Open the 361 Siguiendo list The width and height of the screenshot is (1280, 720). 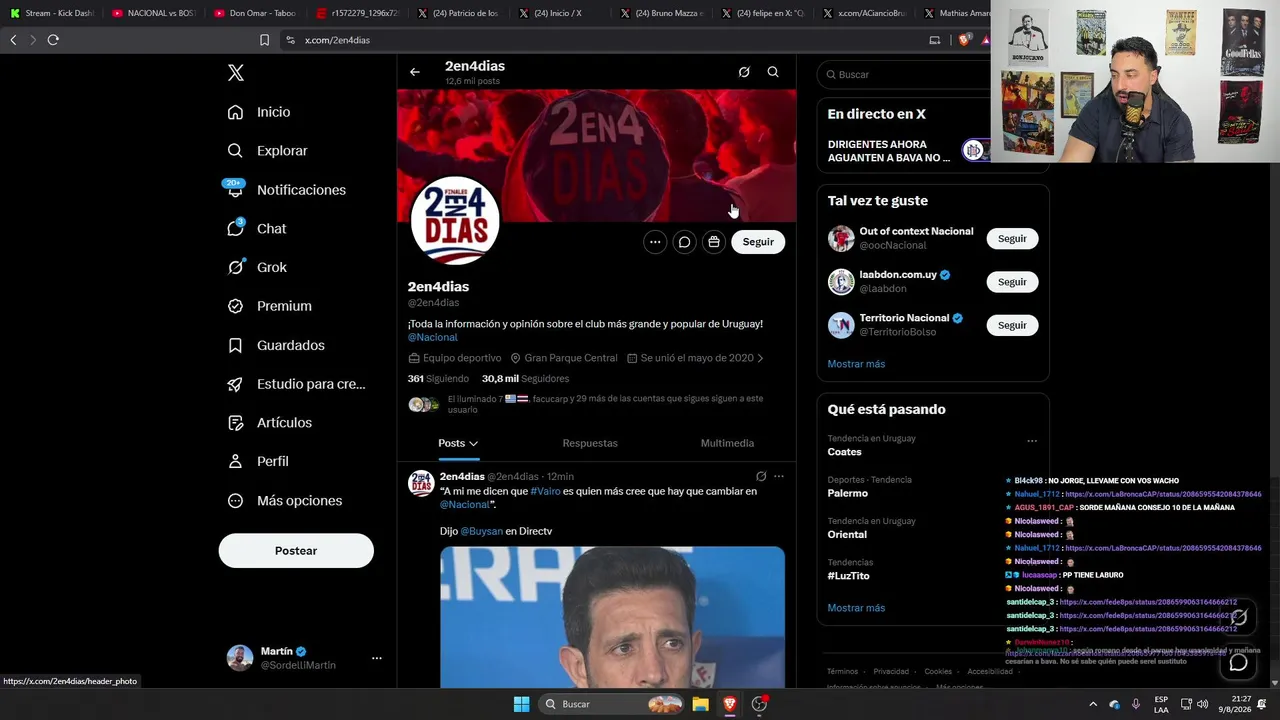(x=438, y=379)
